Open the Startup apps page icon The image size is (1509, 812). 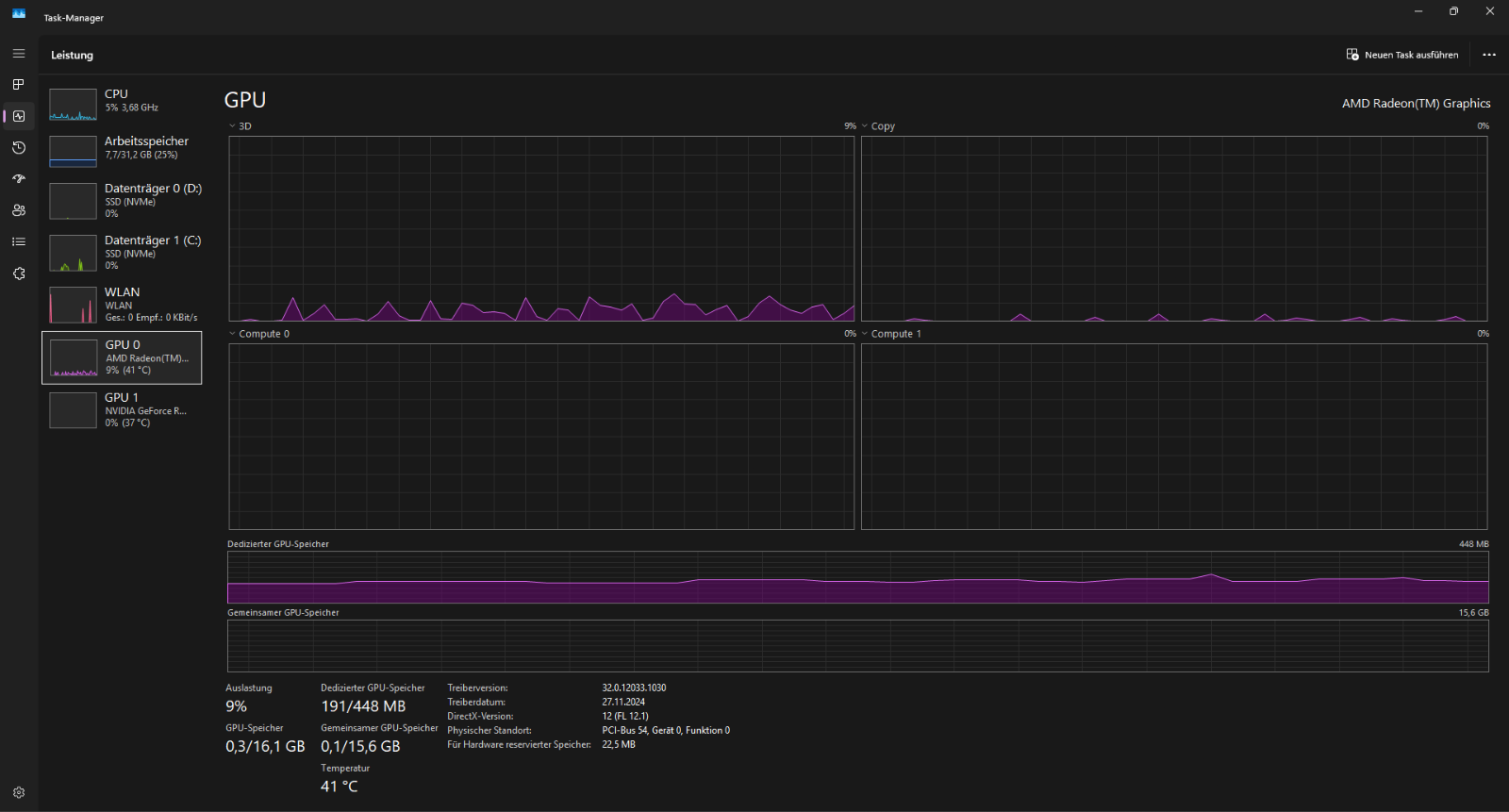coord(19,179)
